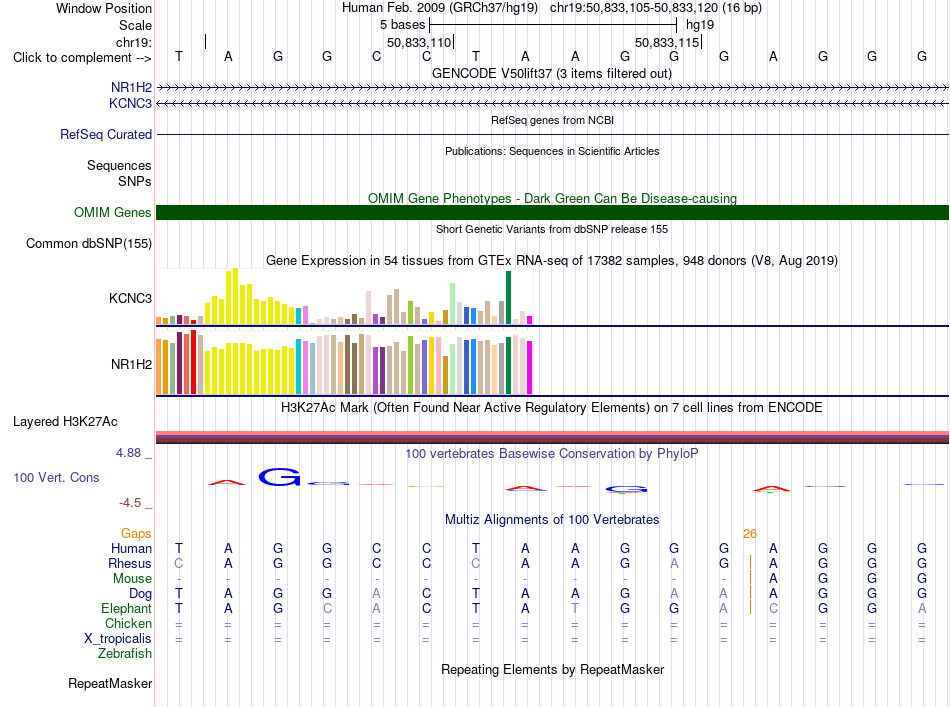
Task: Click the GENCODE V50lift37 track title
Action: point(552,73)
